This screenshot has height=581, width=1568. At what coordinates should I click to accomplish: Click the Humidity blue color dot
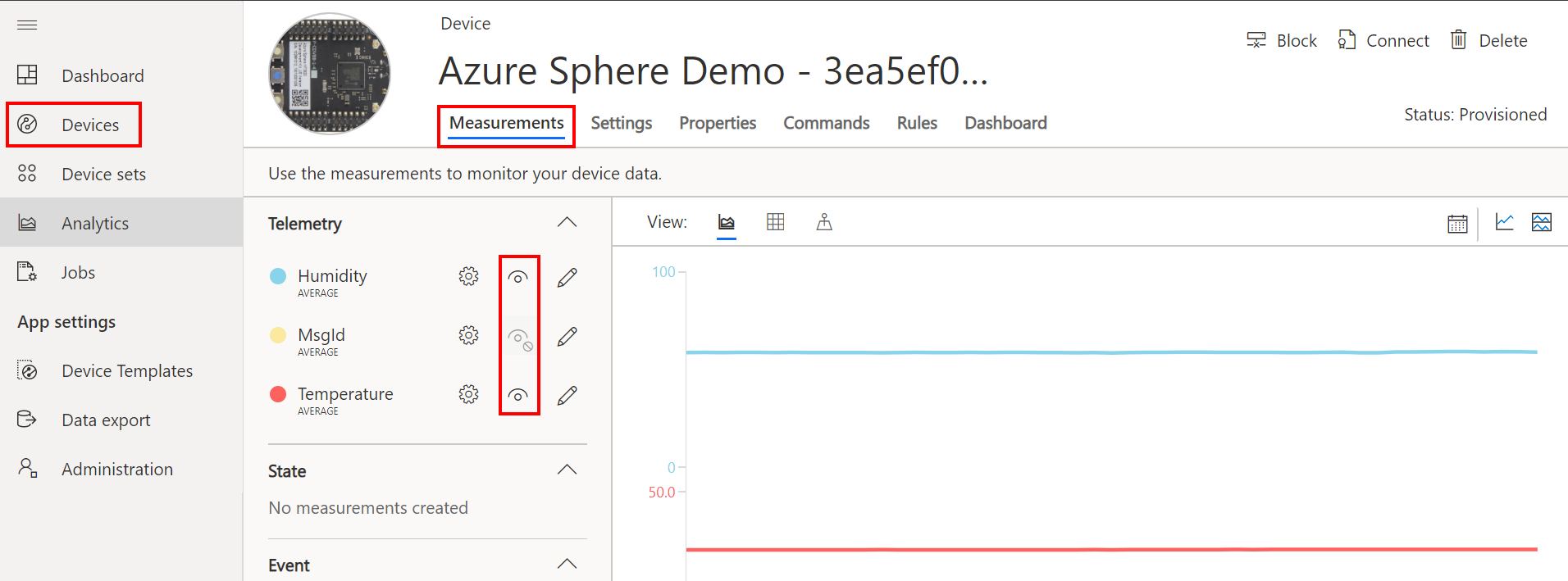coord(278,276)
